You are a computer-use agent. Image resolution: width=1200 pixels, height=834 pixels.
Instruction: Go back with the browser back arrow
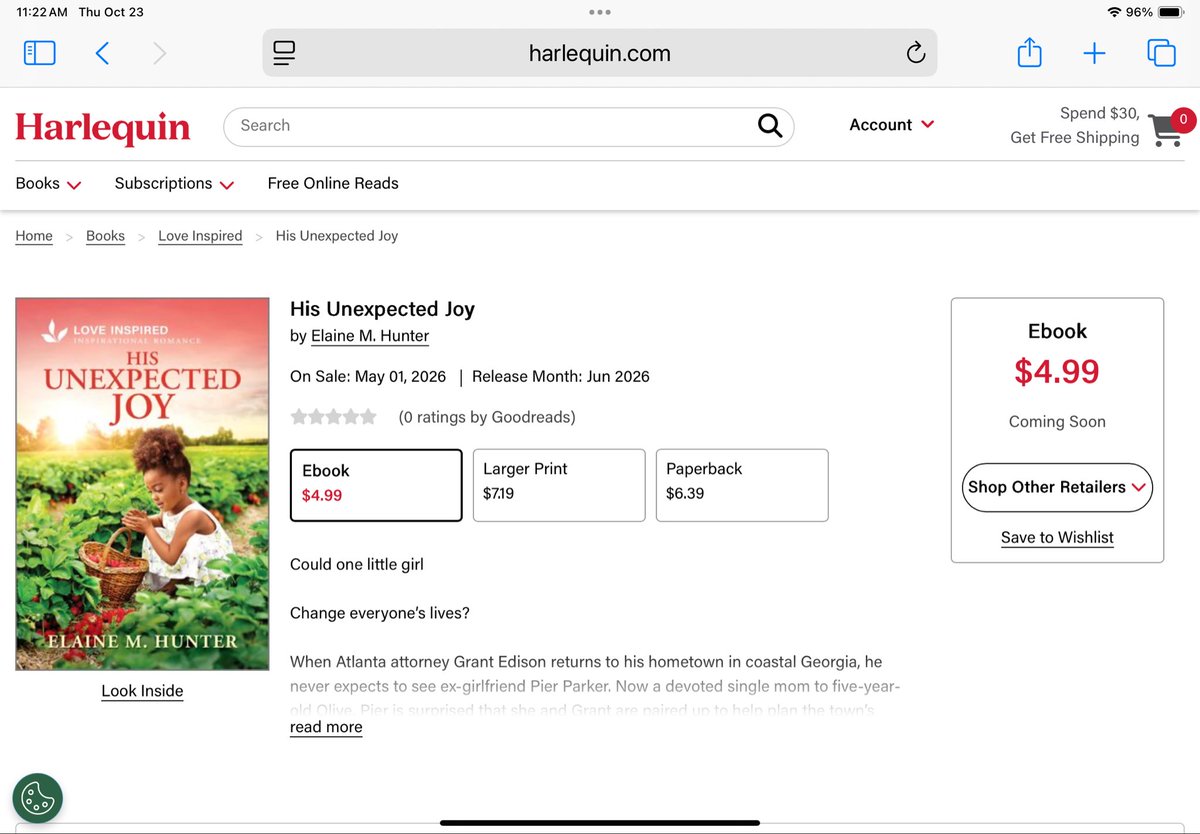click(102, 53)
